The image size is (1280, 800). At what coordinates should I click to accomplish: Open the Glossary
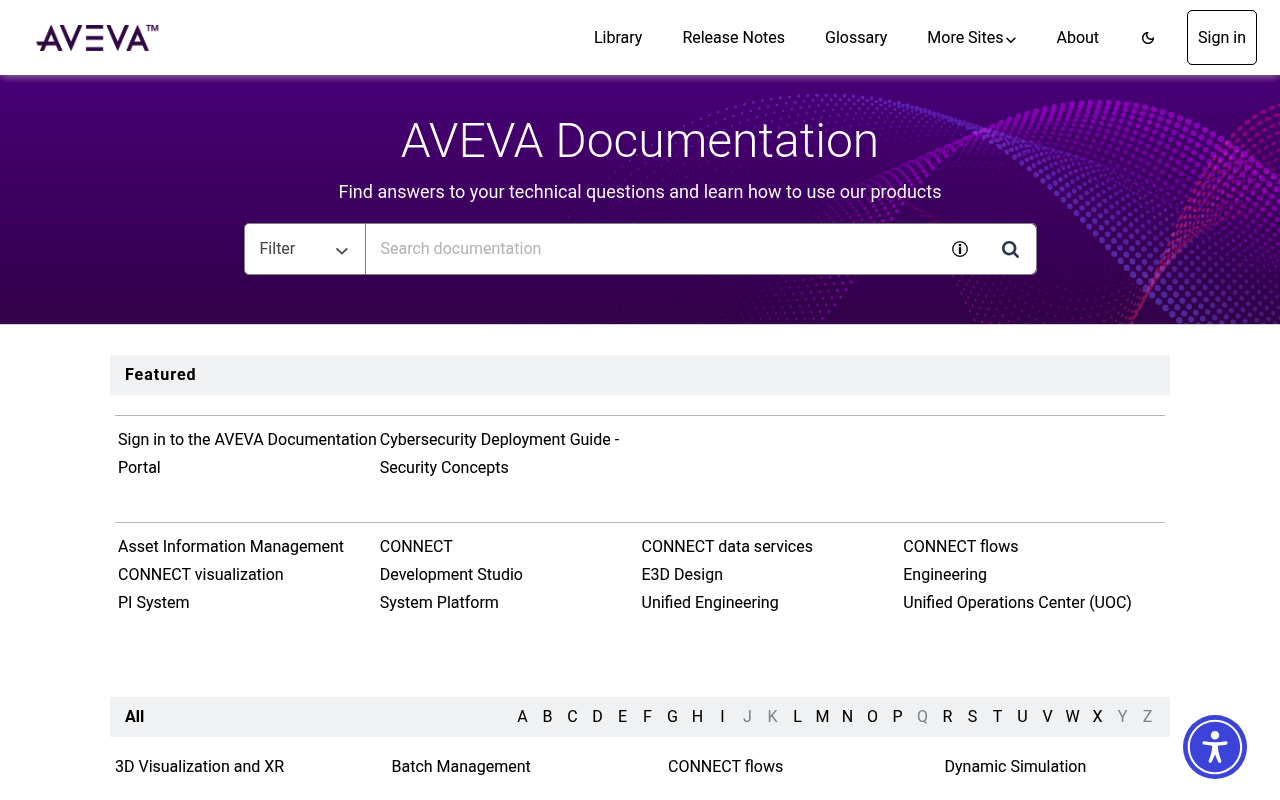[856, 38]
